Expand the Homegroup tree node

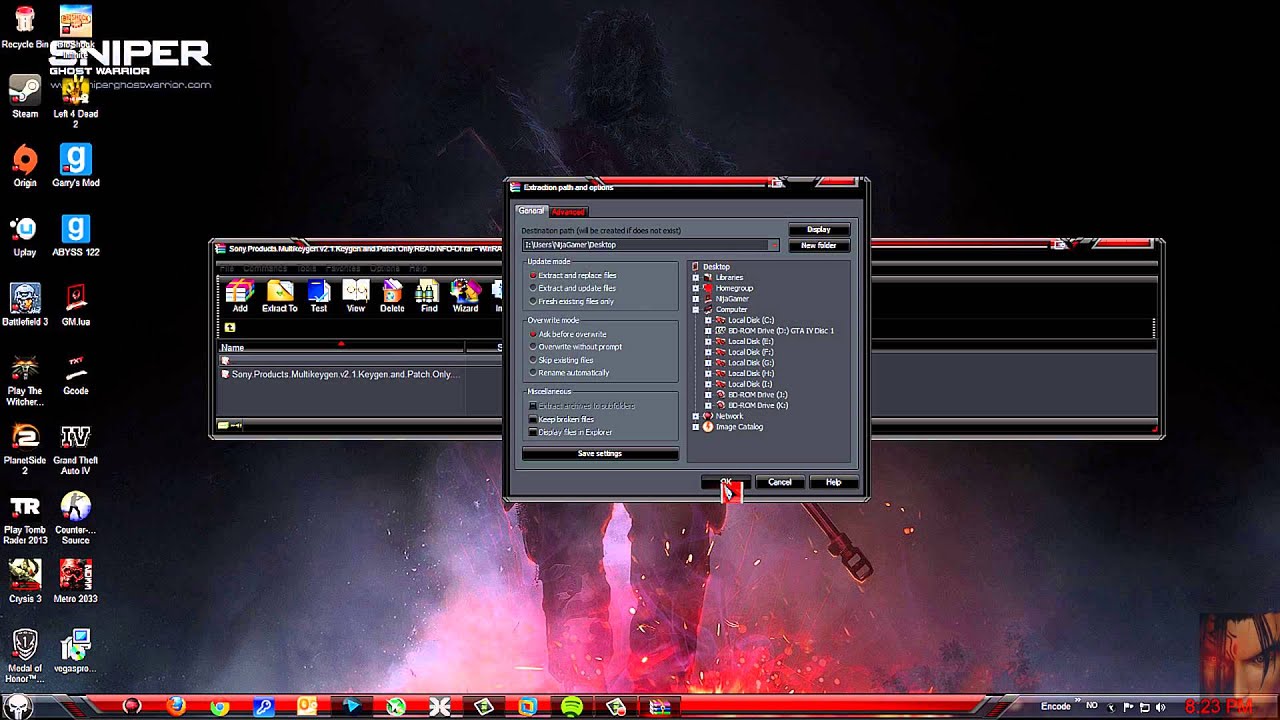point(696,288)
